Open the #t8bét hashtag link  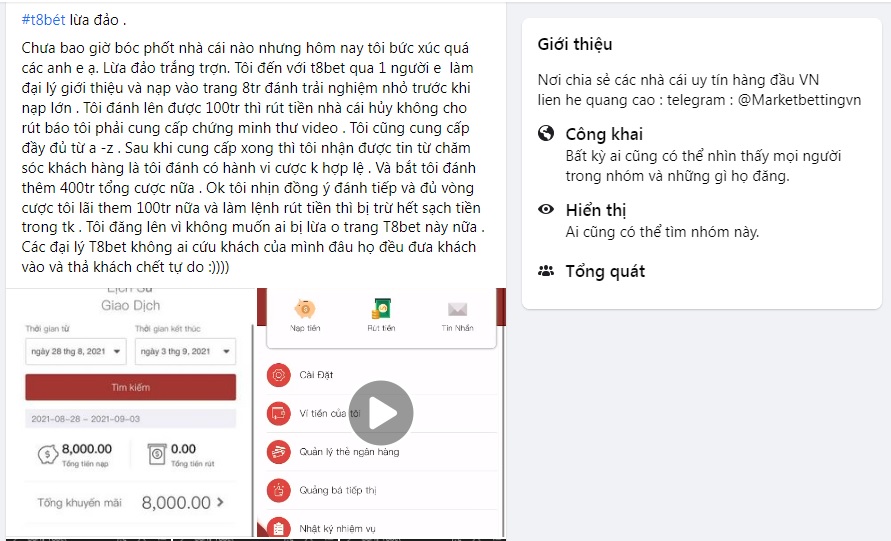pyautogui.click(x=43, y=20)
